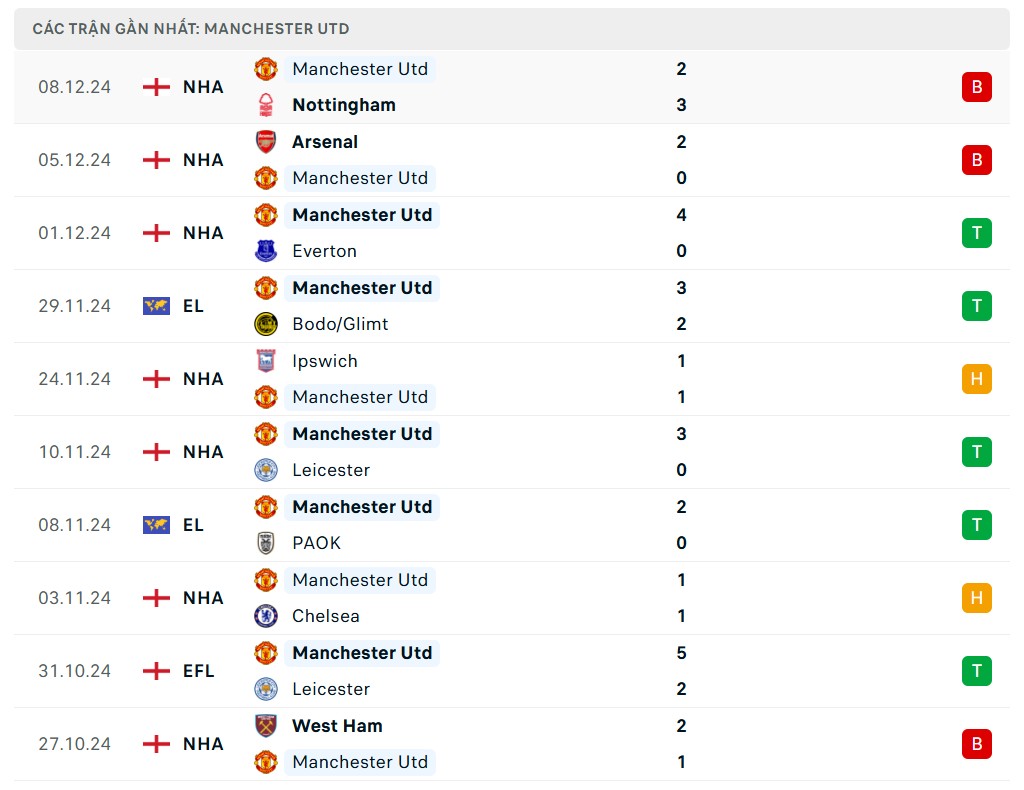Click the Europa League flag on 29.11.24
1024x790 pixels.
(x=156, y=306)
